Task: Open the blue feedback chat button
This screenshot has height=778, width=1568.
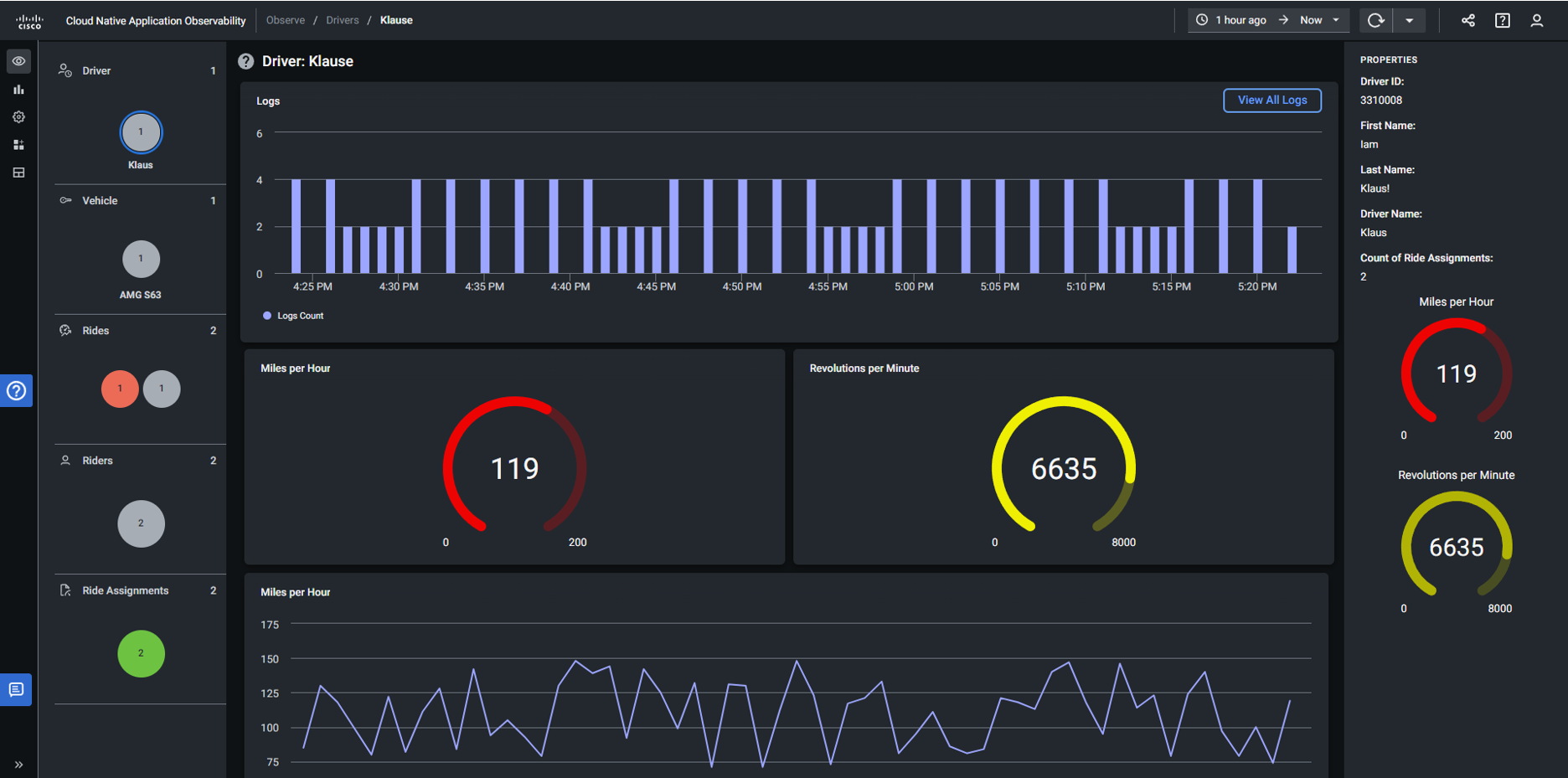Action: pyautogui.click(x=16, y=689)
